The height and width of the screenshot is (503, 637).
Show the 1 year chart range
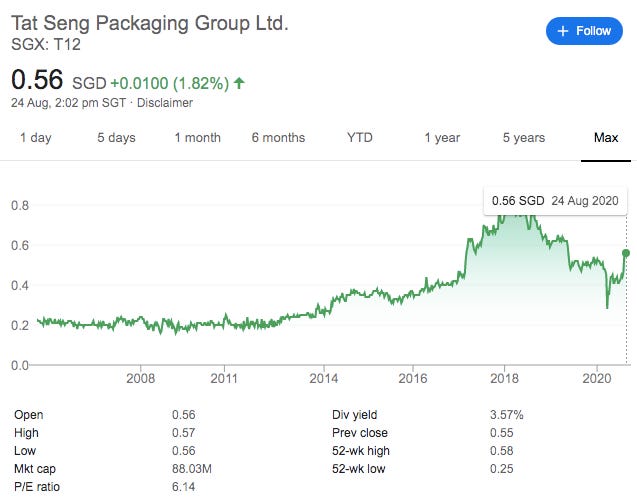[x=442, y=138]
